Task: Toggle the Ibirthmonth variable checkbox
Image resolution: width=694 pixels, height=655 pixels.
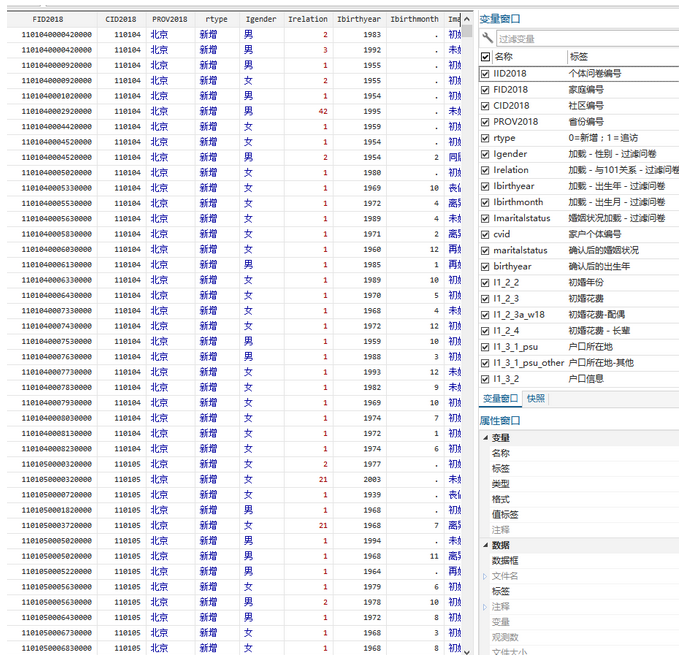Action: (485, 202)
